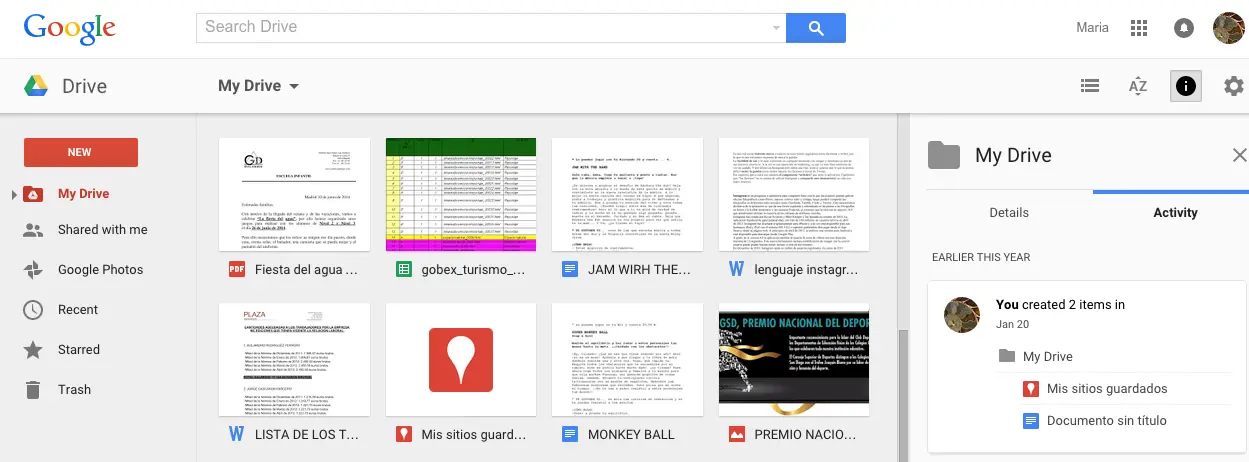Toggle the view details info button

click(1186, 86)
